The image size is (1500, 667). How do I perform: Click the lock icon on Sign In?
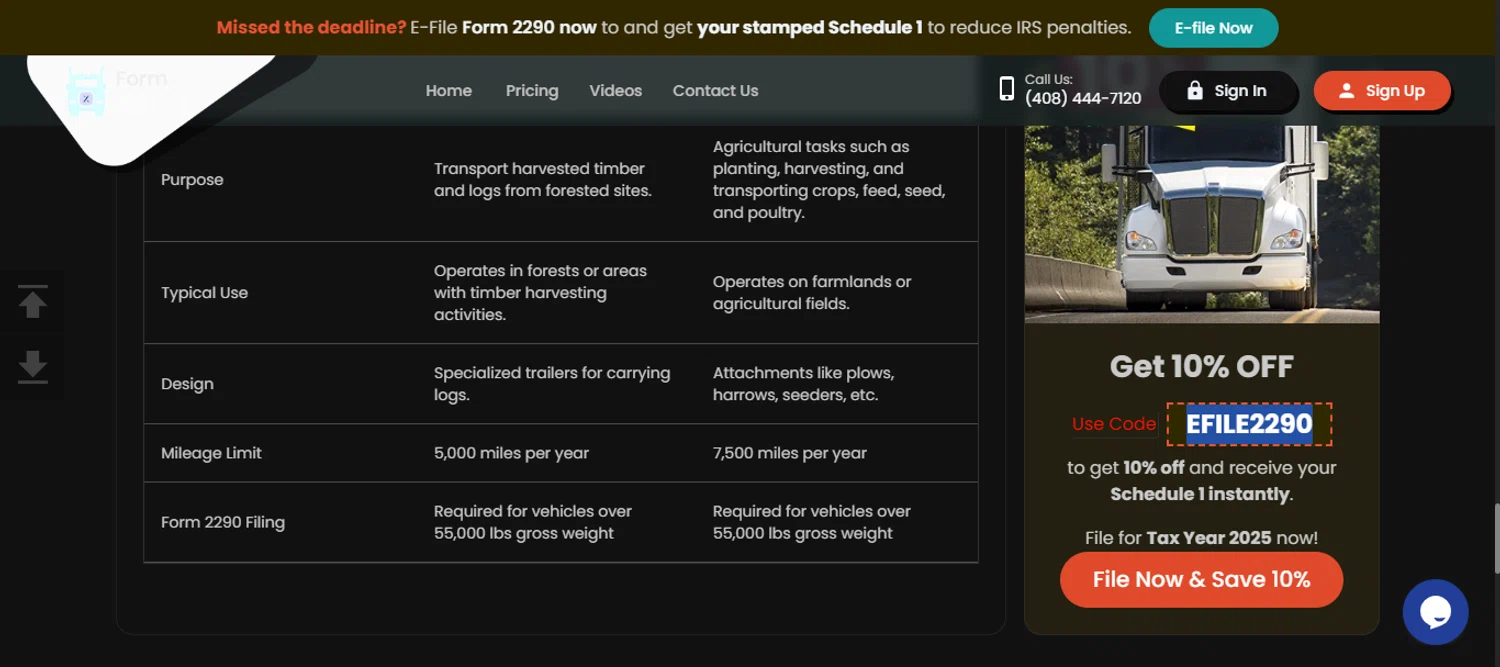[1194, 91]
